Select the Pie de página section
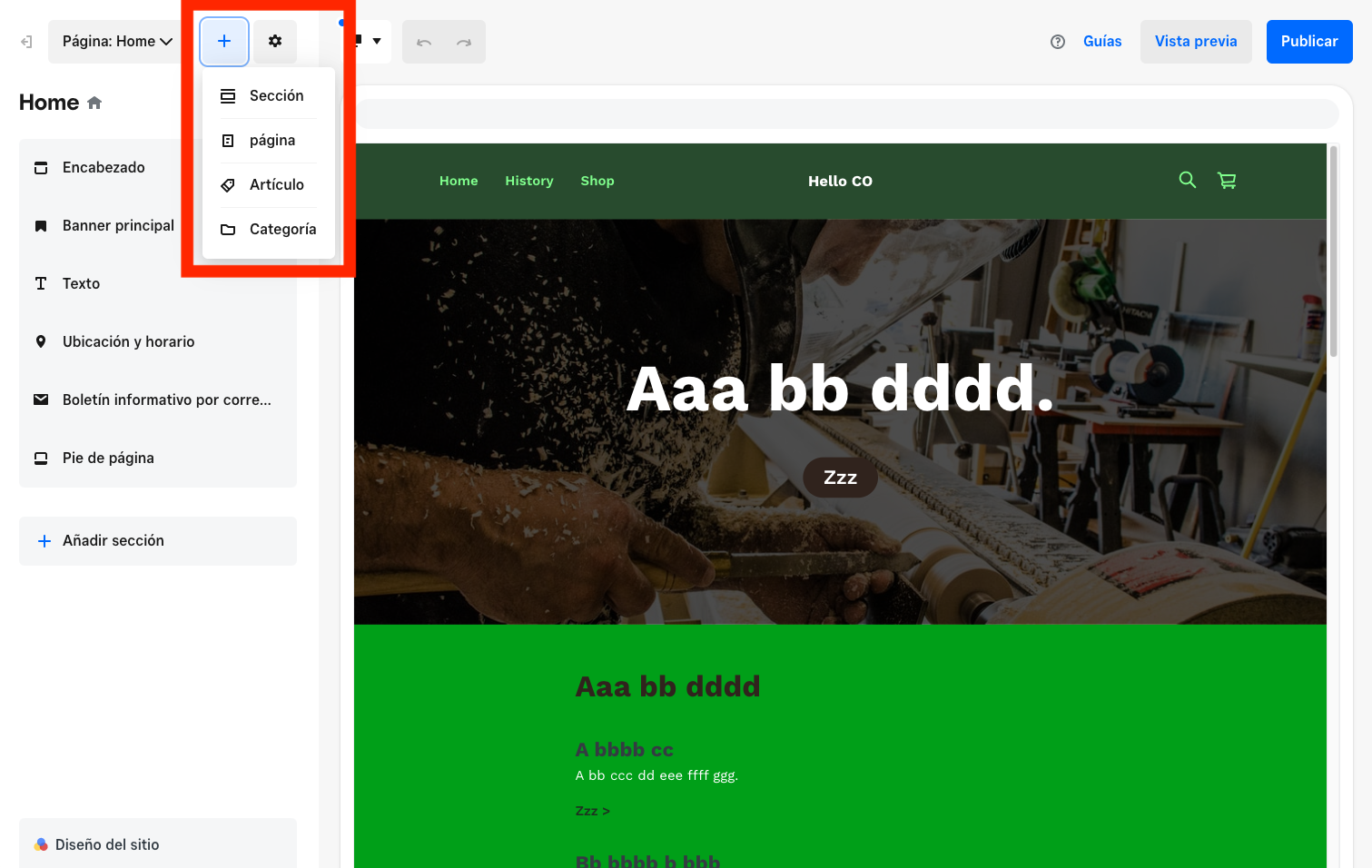 coord(158,459)
